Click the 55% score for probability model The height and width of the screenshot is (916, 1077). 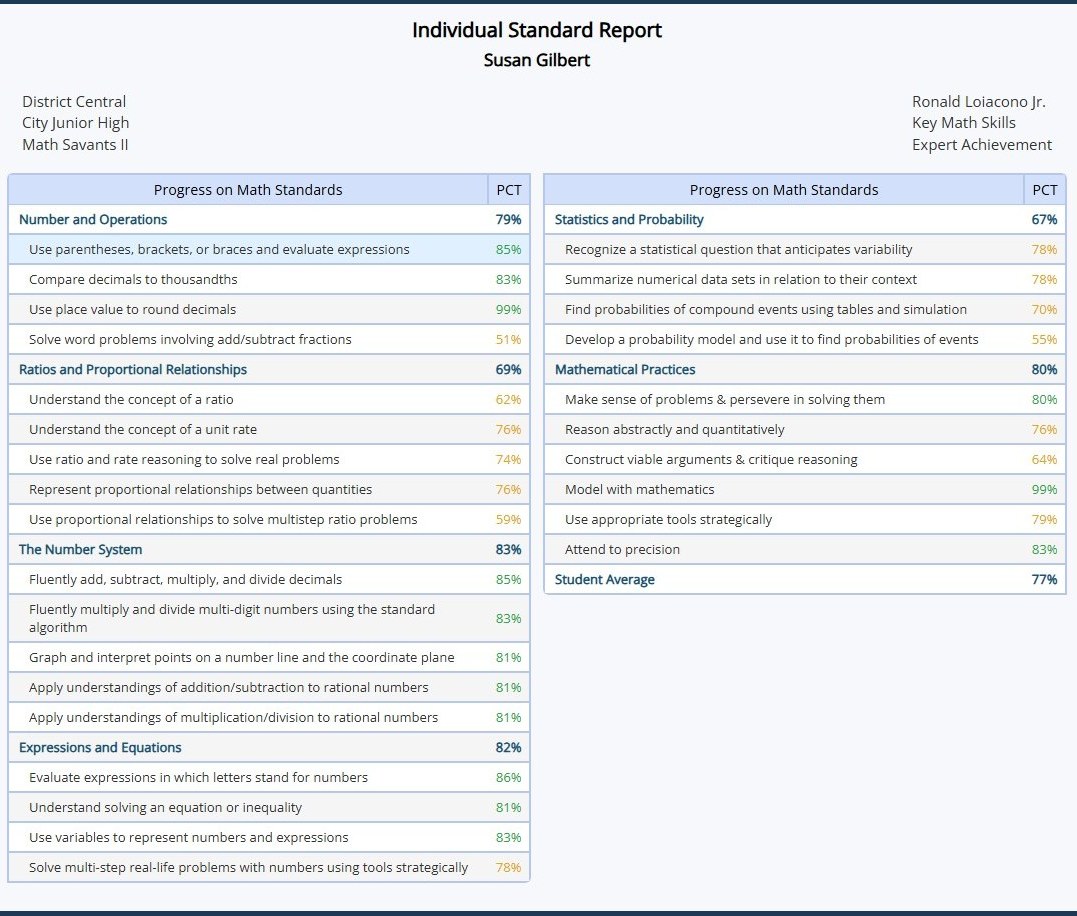[1044, 339]
